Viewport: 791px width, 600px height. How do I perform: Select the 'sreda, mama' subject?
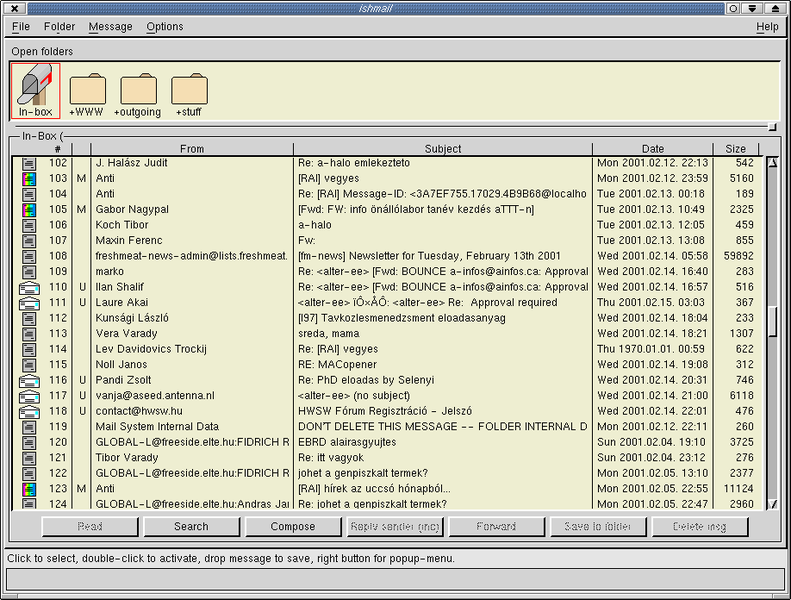(329, 334)
